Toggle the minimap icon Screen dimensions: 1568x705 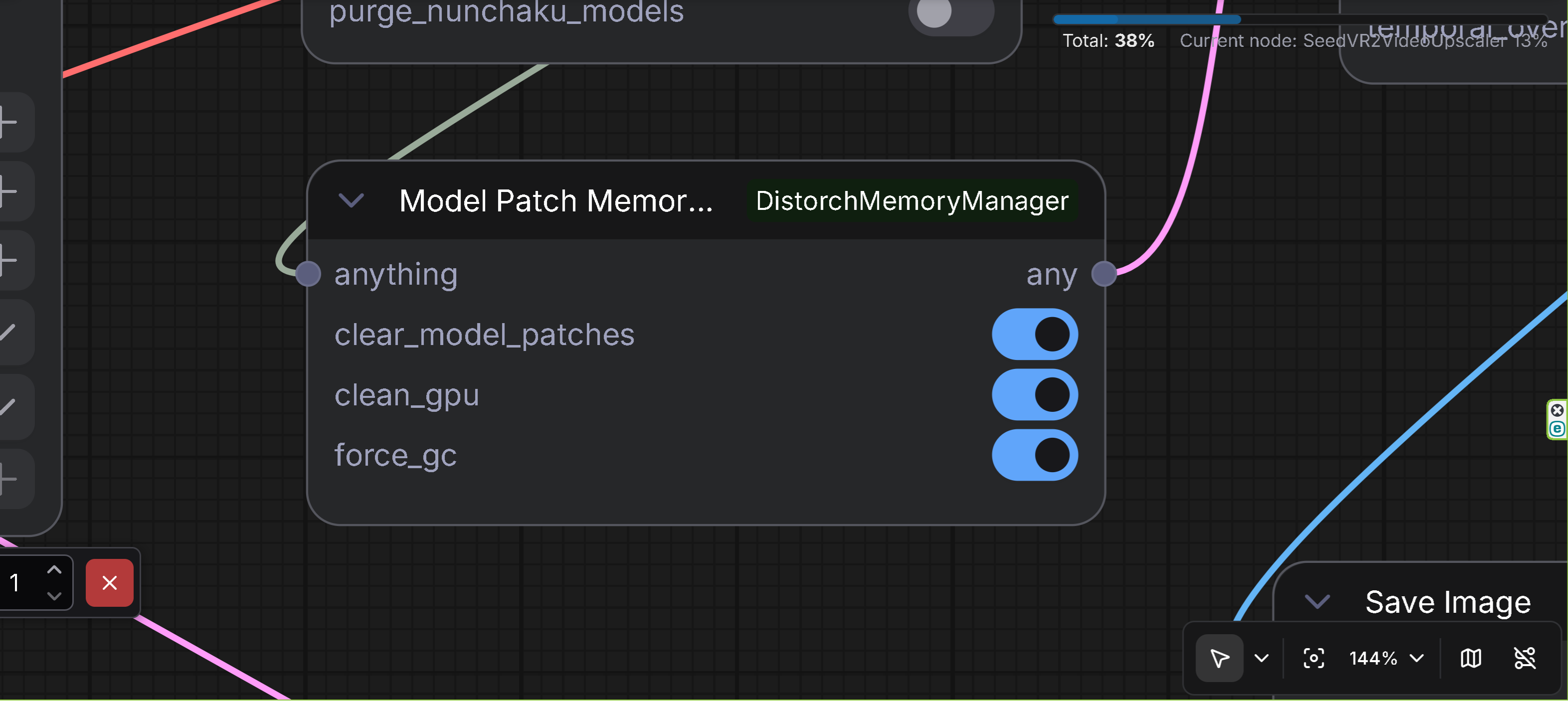tap(1471, 658)
